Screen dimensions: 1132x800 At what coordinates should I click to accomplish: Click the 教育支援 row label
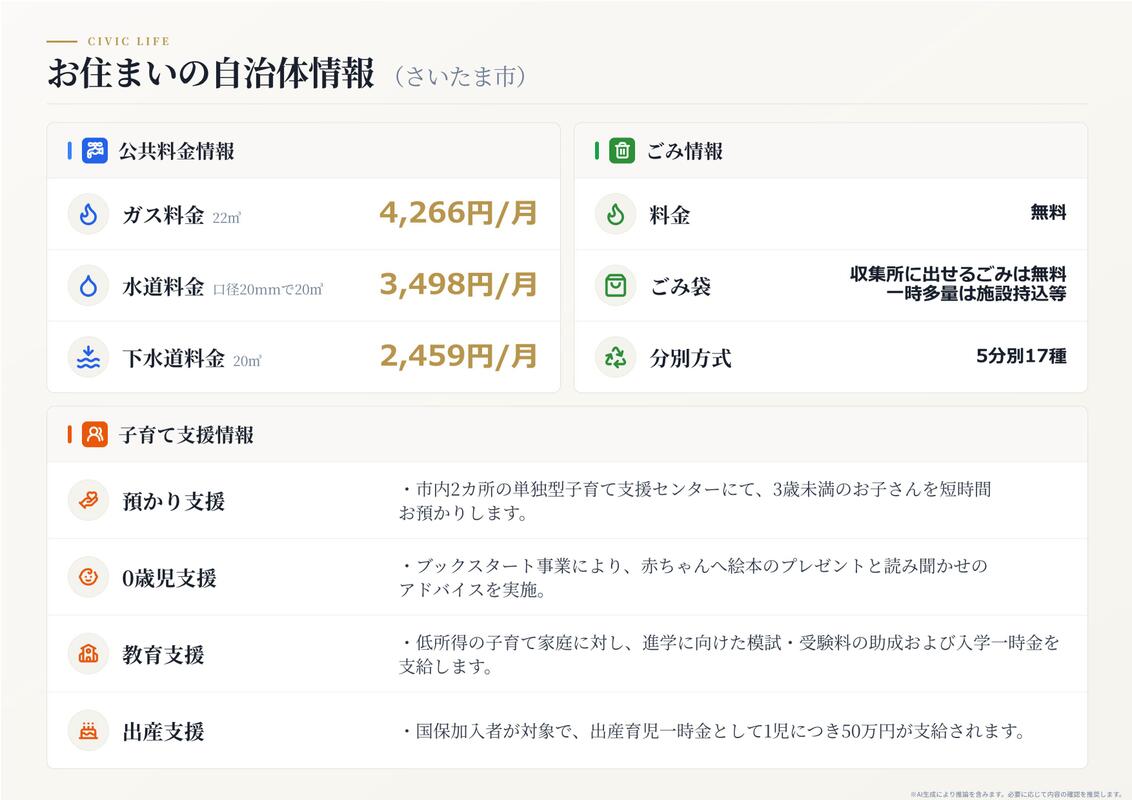[163, 655]
